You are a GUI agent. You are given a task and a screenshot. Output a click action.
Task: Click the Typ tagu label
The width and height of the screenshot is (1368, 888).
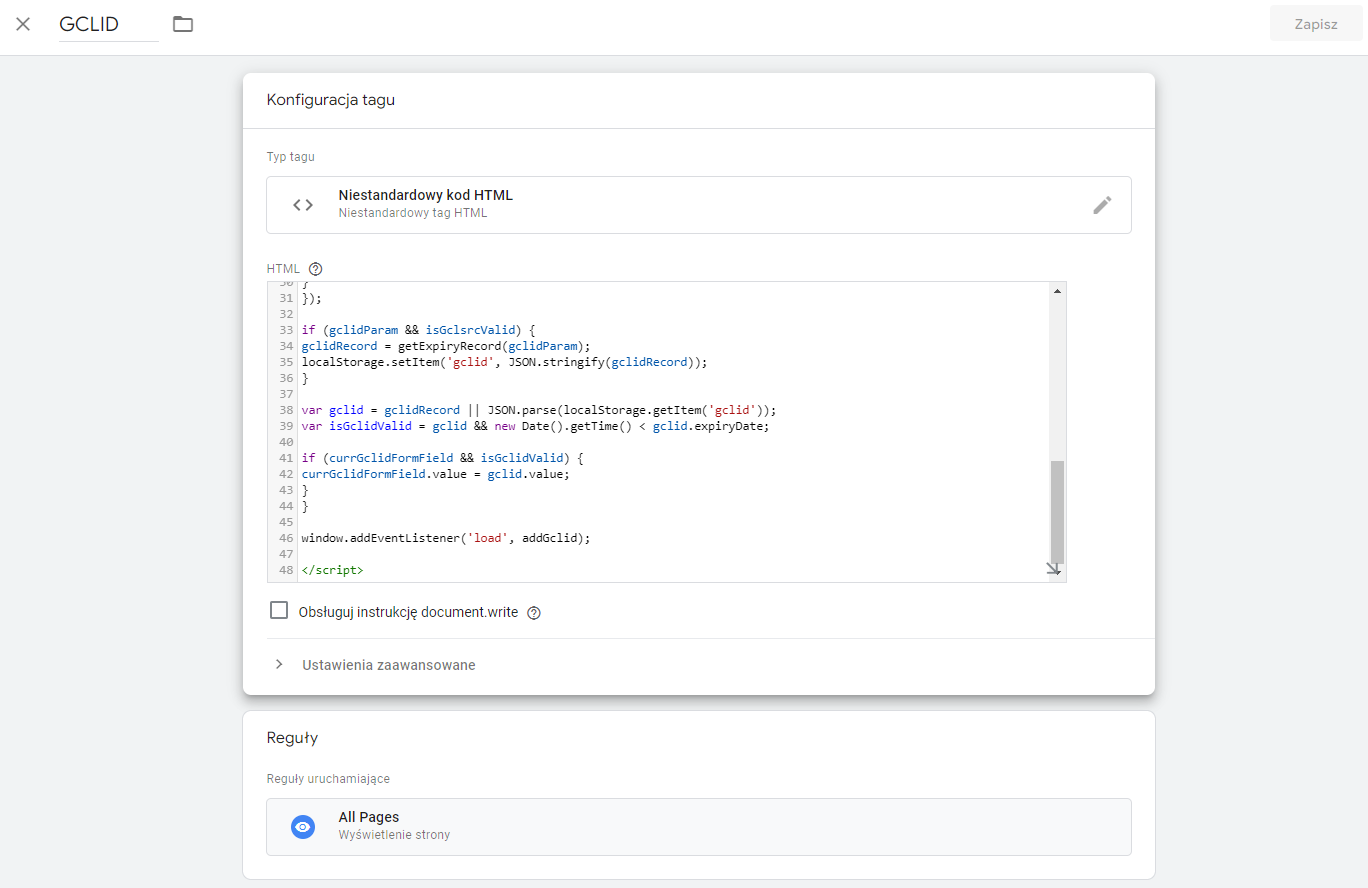(x=291, y=157)
